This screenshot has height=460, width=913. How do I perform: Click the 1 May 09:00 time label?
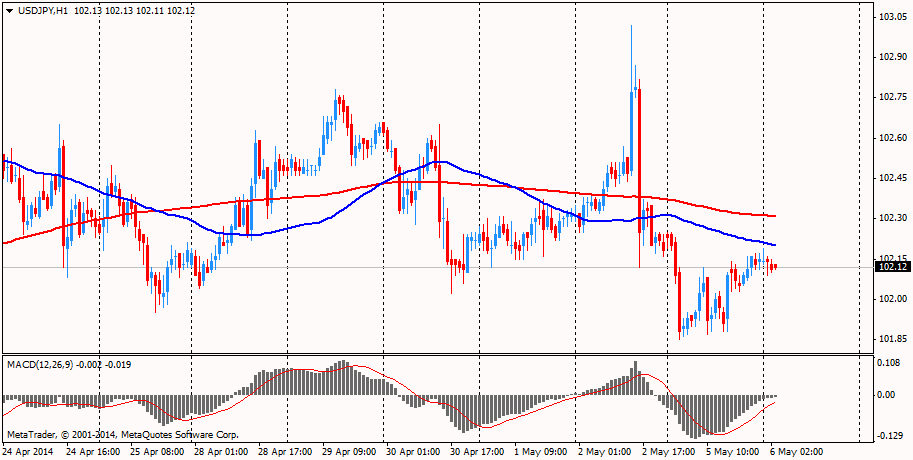540,452
